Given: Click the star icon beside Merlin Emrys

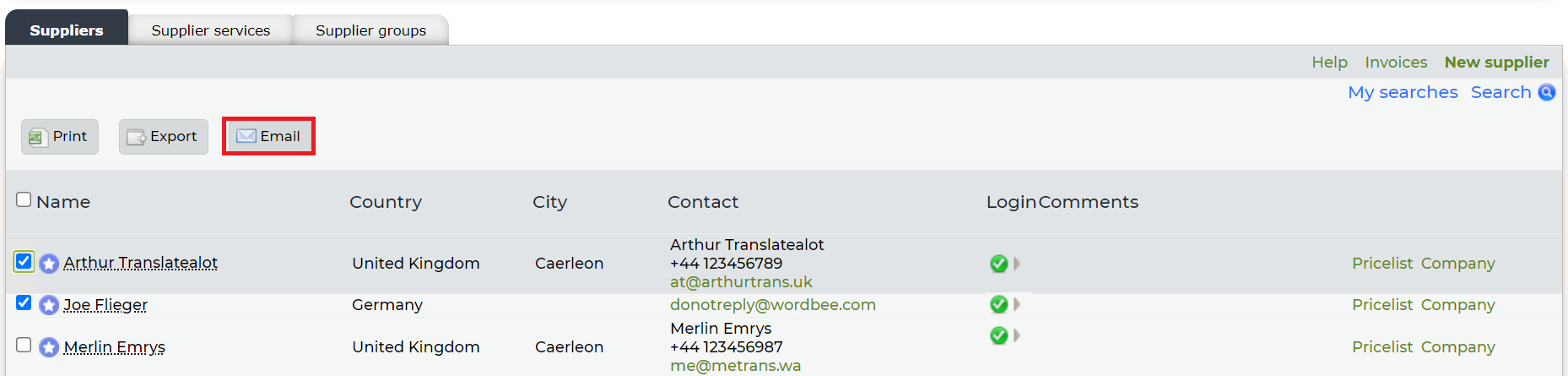Looking at the screenshot, I should pos(49,347).
